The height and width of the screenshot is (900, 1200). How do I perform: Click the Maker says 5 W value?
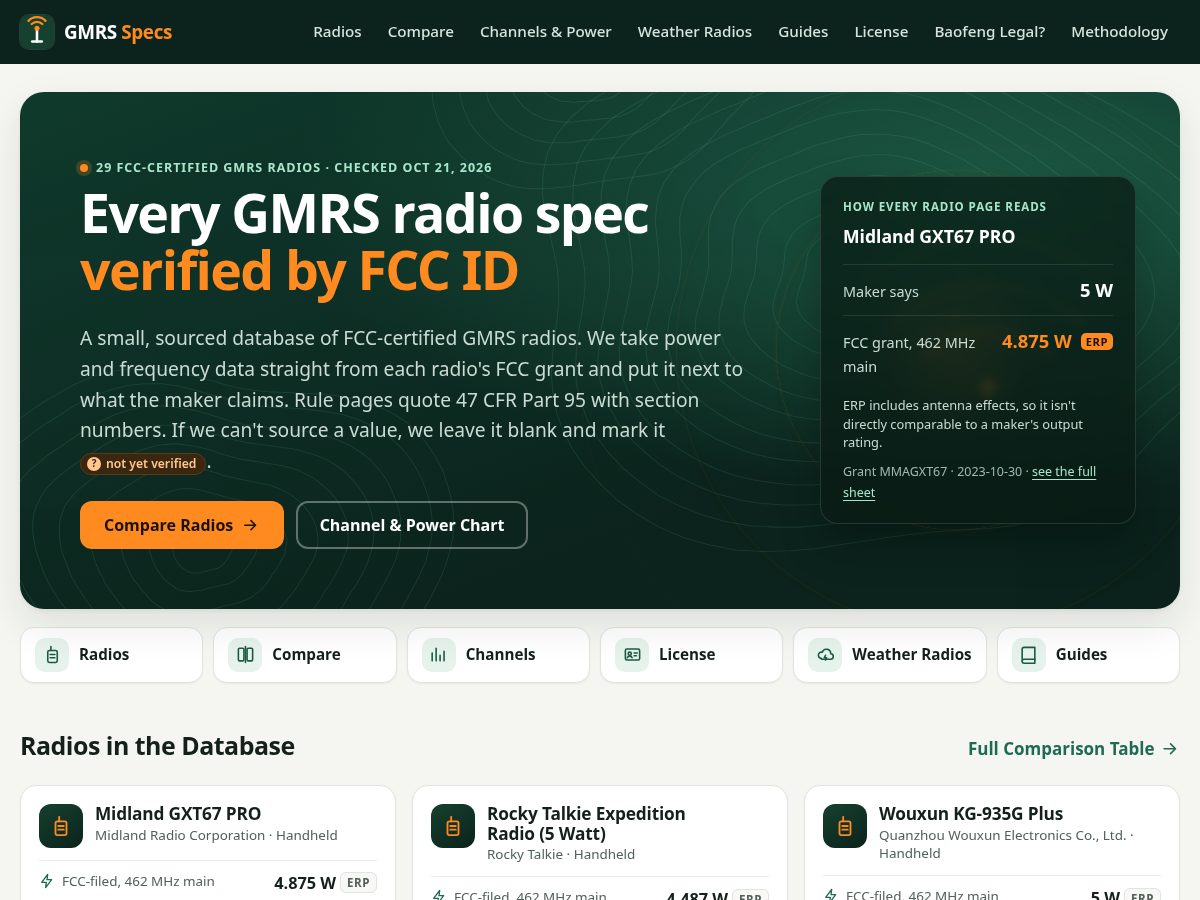tap(1096, 291)
